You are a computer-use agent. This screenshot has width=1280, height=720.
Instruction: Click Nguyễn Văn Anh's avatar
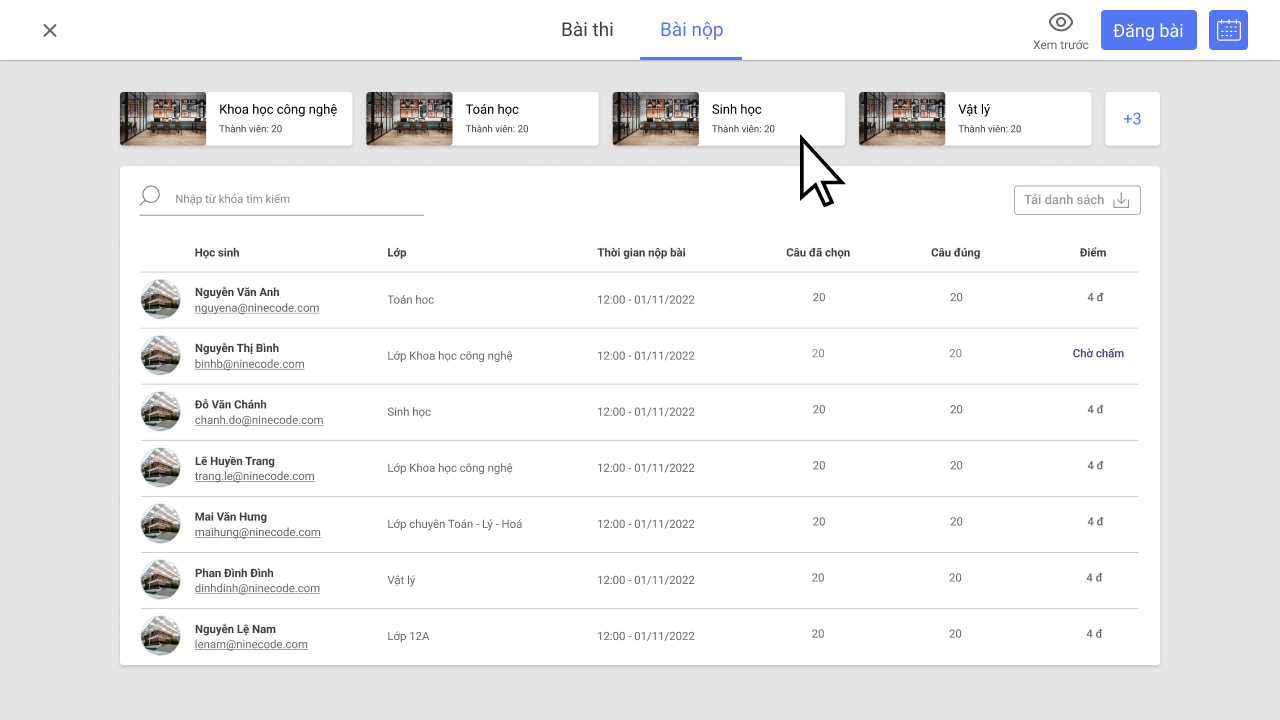161,299
